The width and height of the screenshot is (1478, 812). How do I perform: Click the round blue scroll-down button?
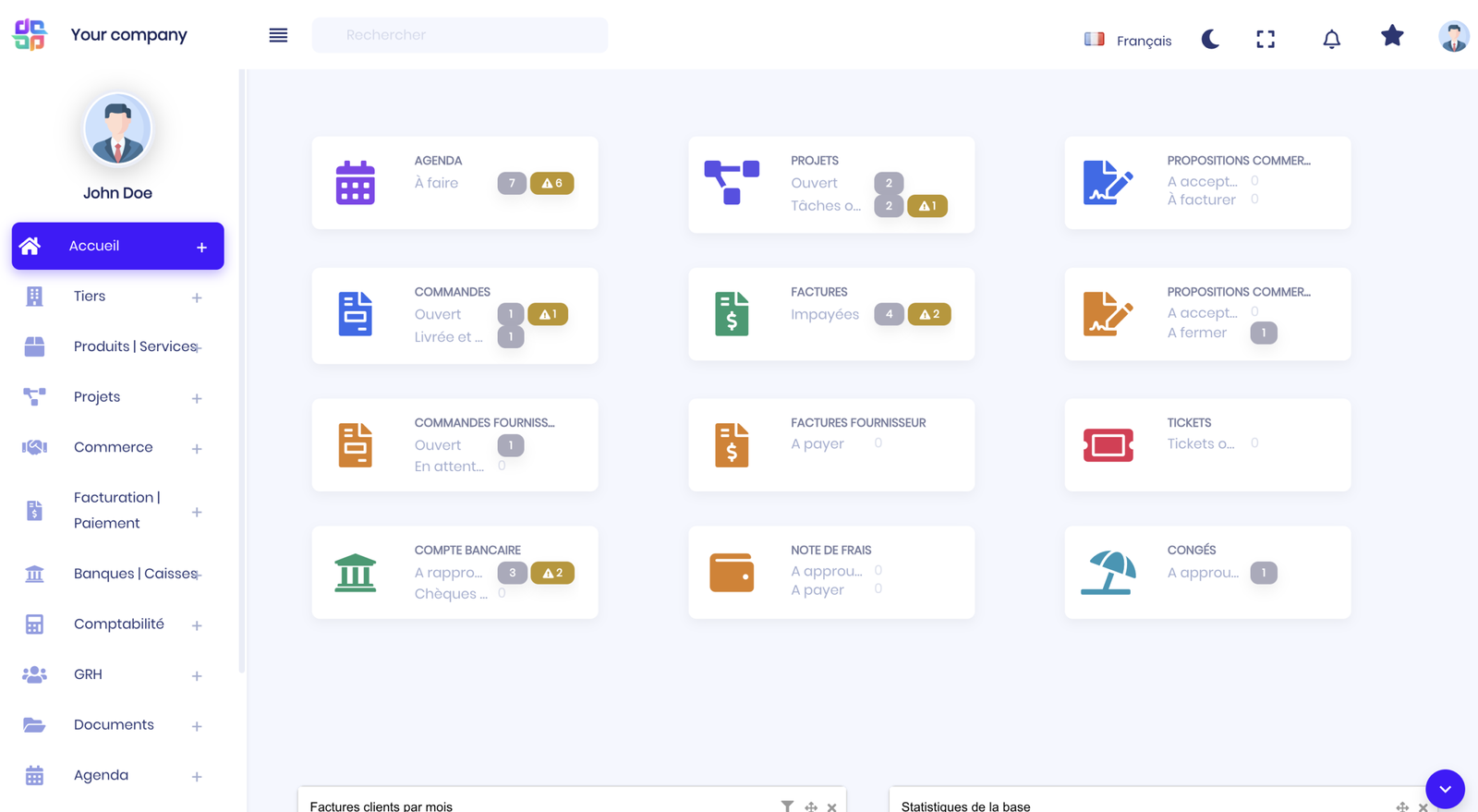click(x=1445, y=789)
